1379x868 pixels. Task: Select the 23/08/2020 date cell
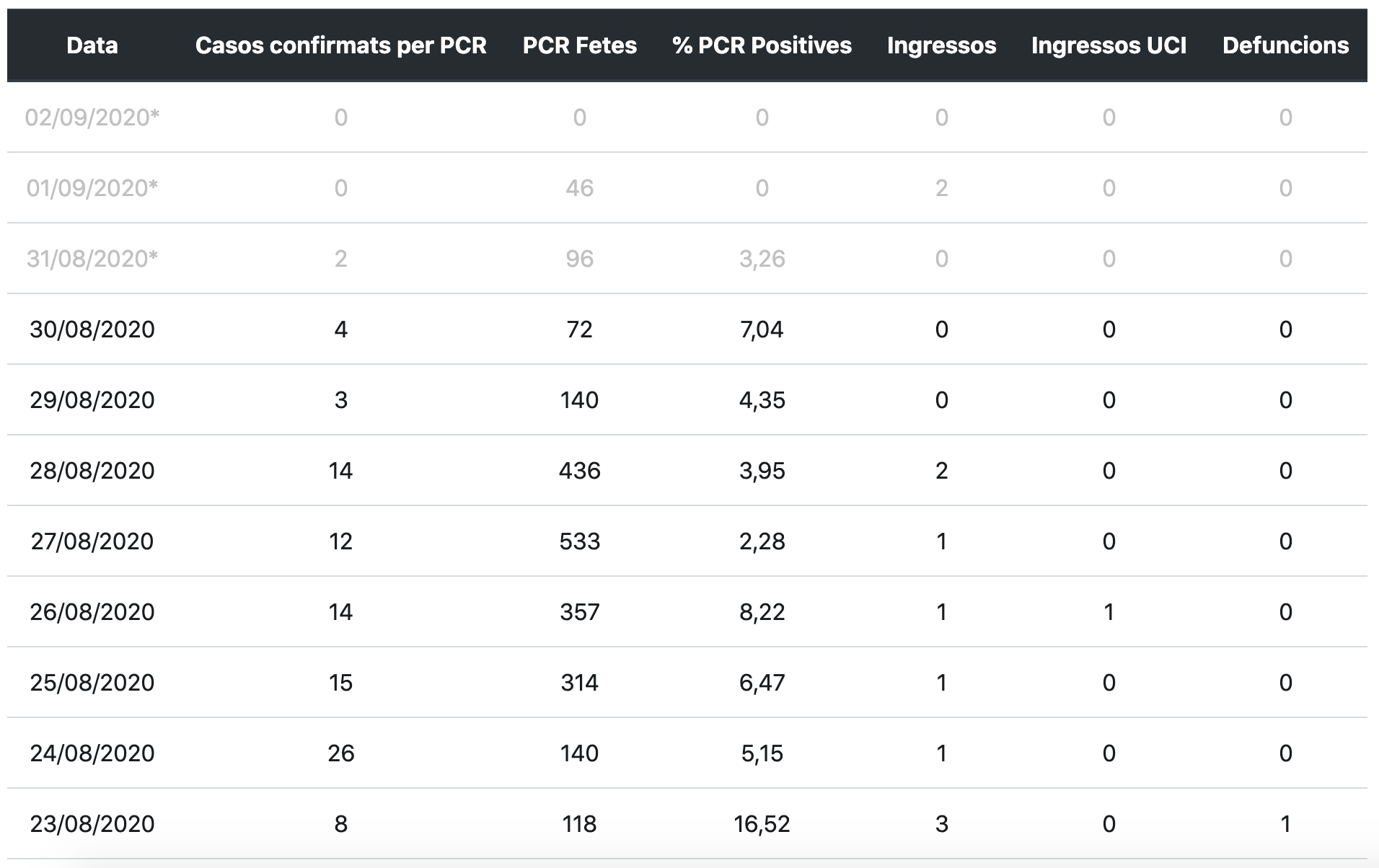pyautogui.click(x=92, y=824)
